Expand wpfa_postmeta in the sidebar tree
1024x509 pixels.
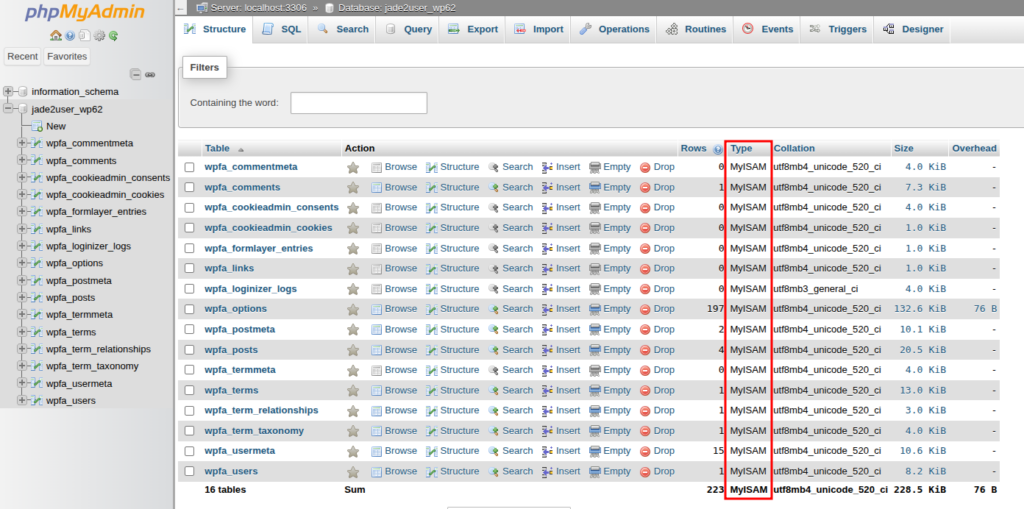pos(22,280)
